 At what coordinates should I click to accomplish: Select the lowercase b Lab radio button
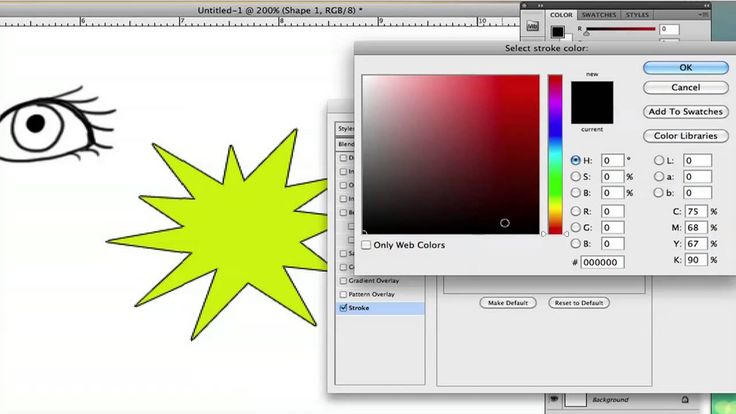coord(659,192)
